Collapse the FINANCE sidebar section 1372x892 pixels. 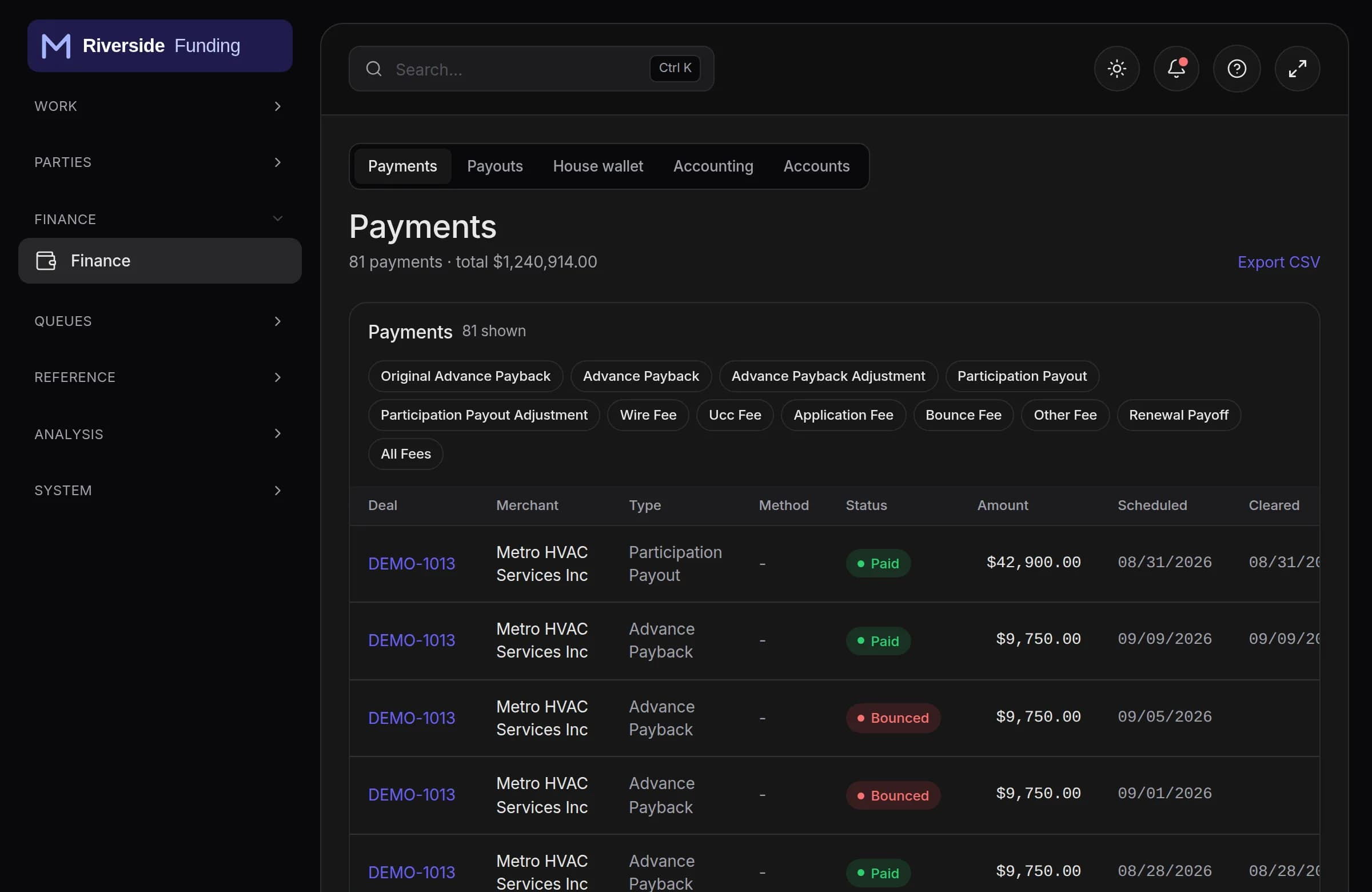[x=159, y=219]
